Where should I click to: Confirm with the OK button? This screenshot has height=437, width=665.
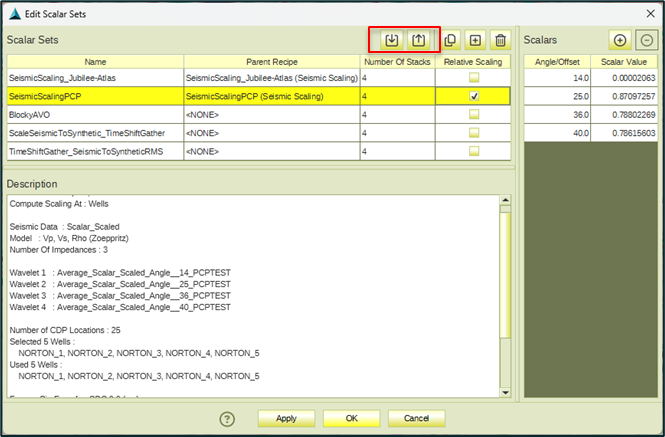[x=351, y=418]
